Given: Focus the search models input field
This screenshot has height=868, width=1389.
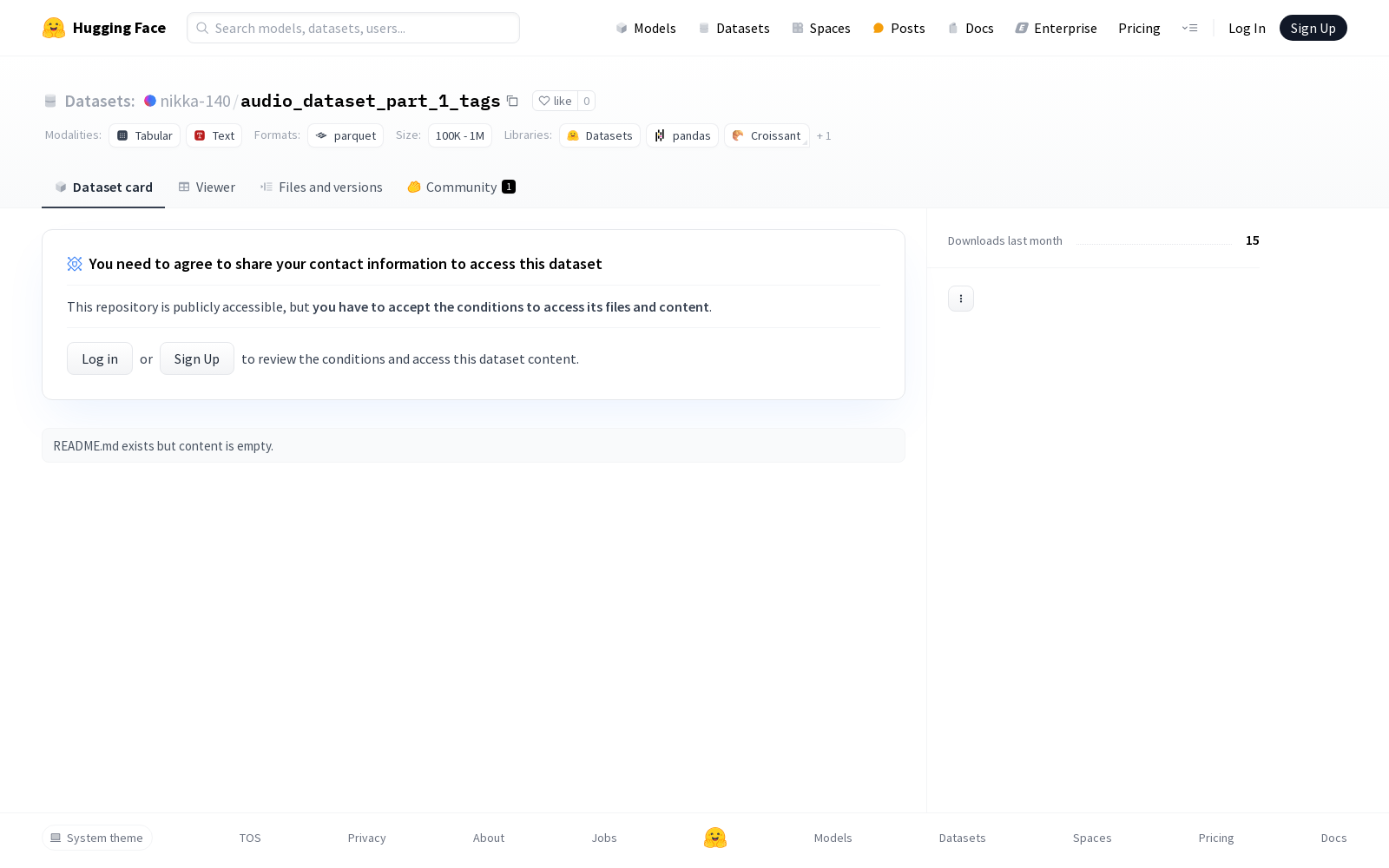Looking at the screenshot, I should pyautogui.click(x=353, y=28).
